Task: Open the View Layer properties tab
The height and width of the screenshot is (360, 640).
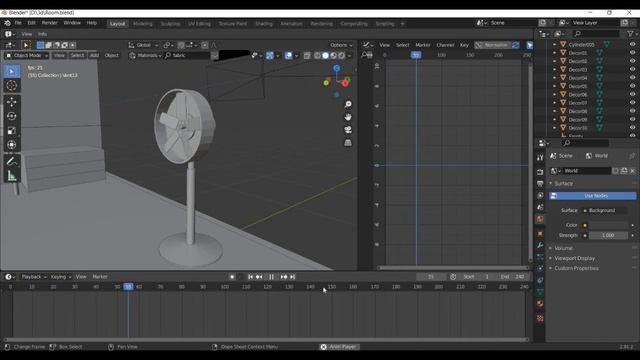Action: tap(540, 196)
